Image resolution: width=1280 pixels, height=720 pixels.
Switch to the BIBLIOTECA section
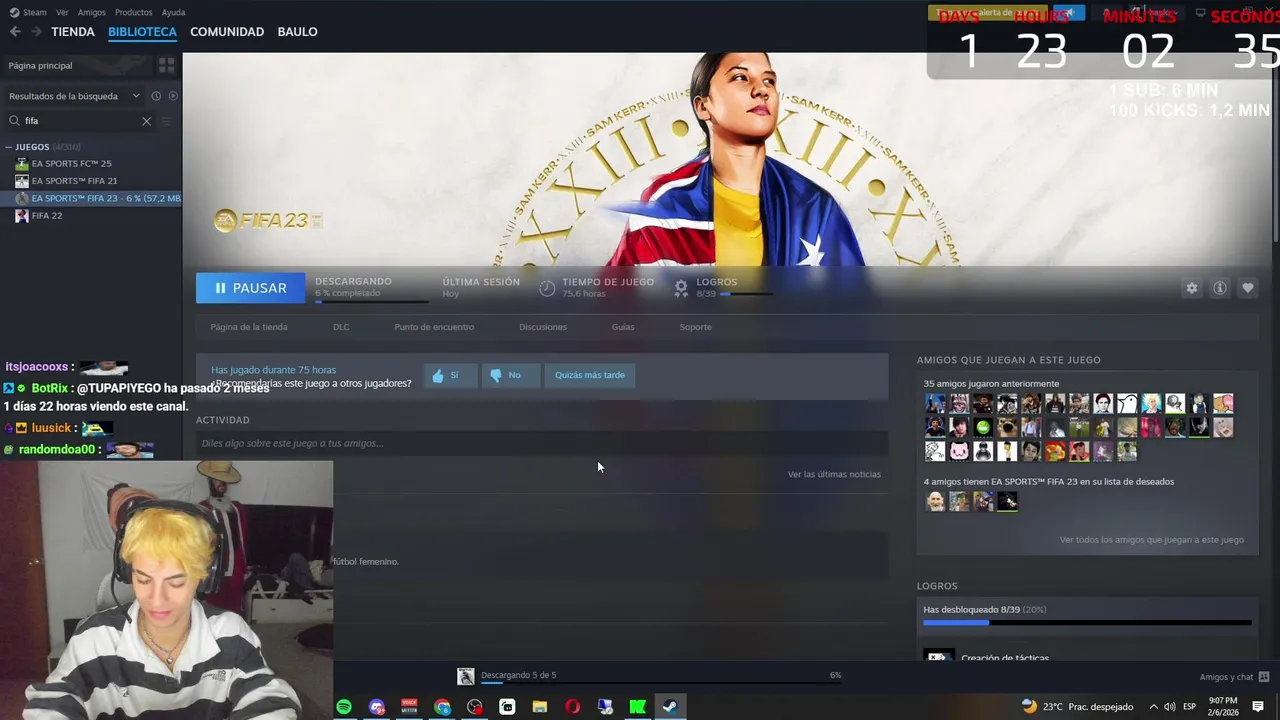(x=142, y=32)
